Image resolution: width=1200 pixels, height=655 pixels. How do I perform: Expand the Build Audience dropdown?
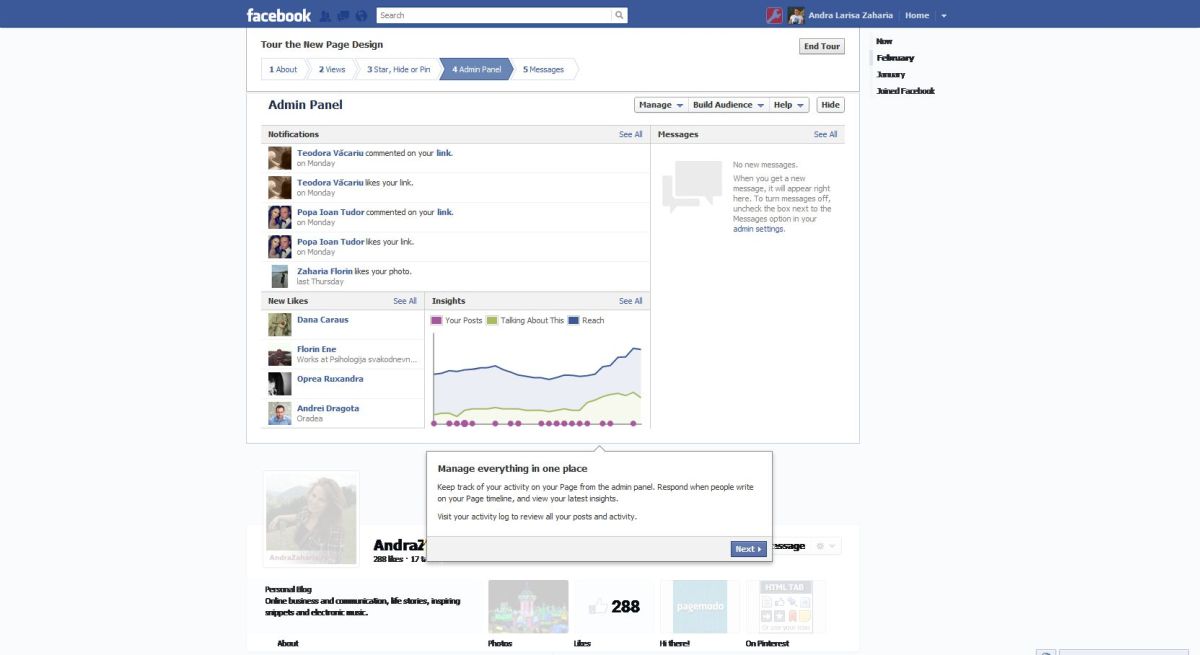[x=729, y=105]
